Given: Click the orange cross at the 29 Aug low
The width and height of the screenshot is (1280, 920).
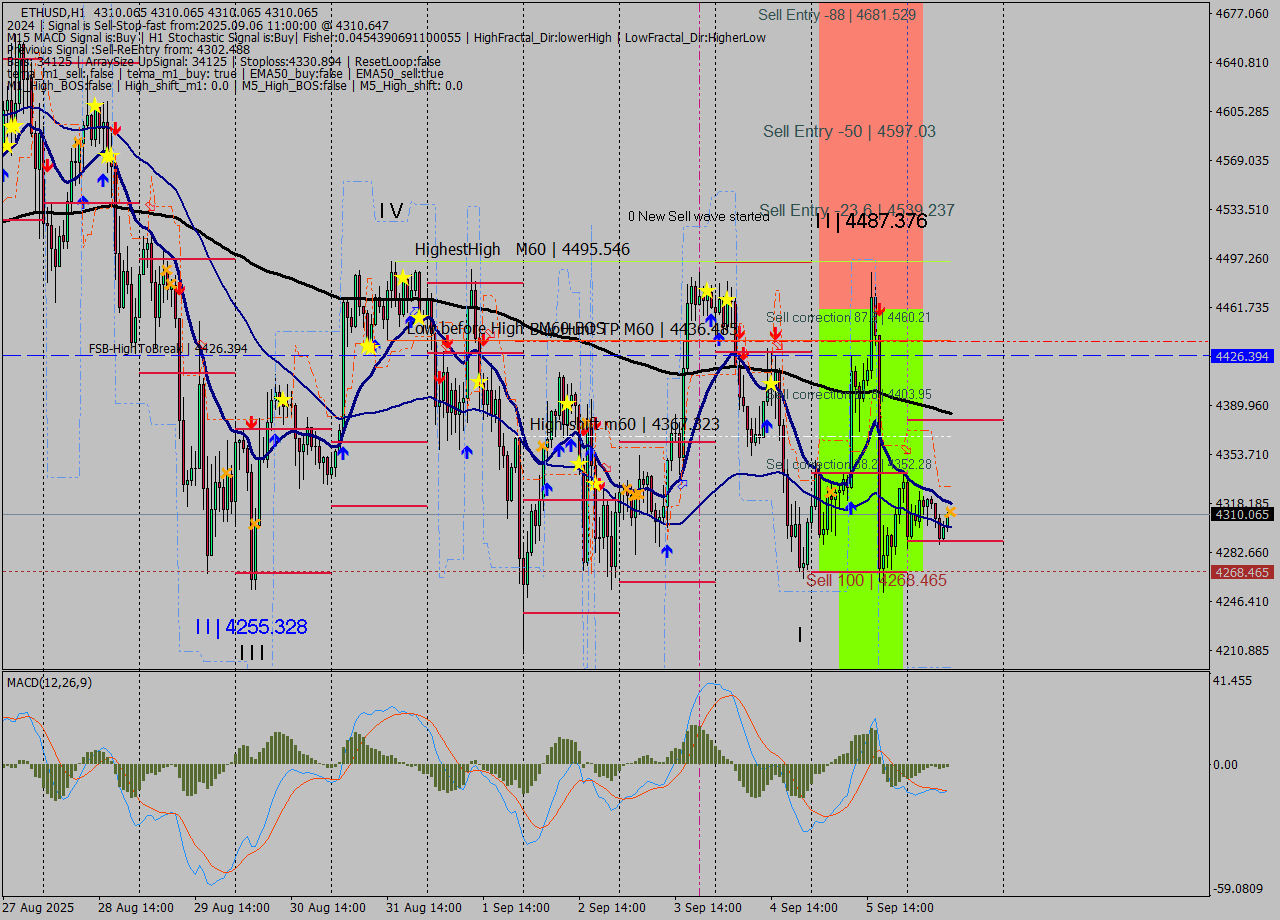Looking at the screenshot, I should point(254,523).
